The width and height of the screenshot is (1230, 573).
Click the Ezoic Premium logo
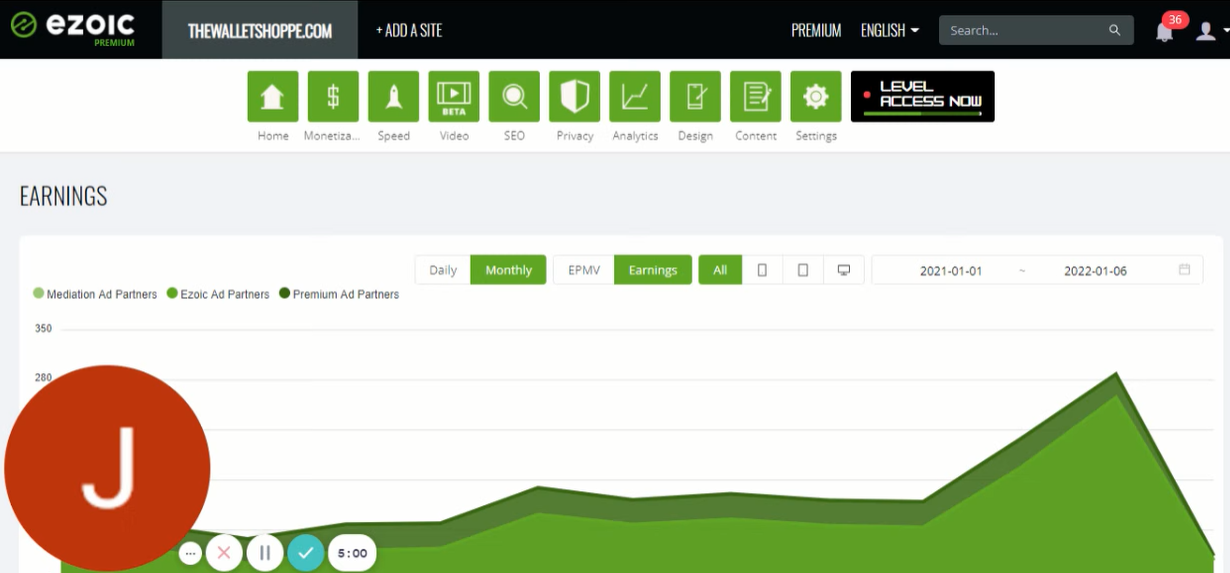coord(73,28)
